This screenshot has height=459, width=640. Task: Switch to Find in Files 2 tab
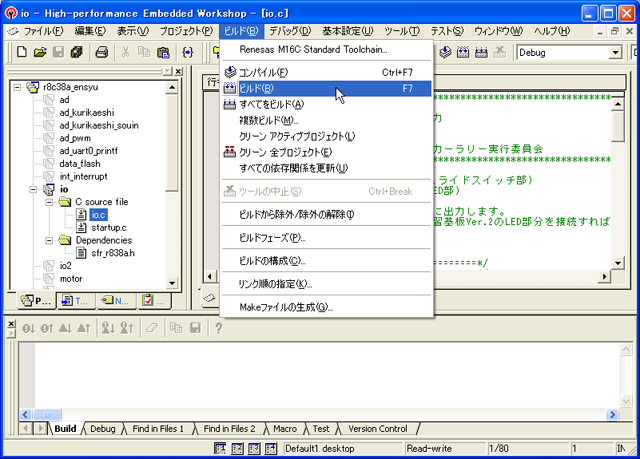[x=229, y=429]
